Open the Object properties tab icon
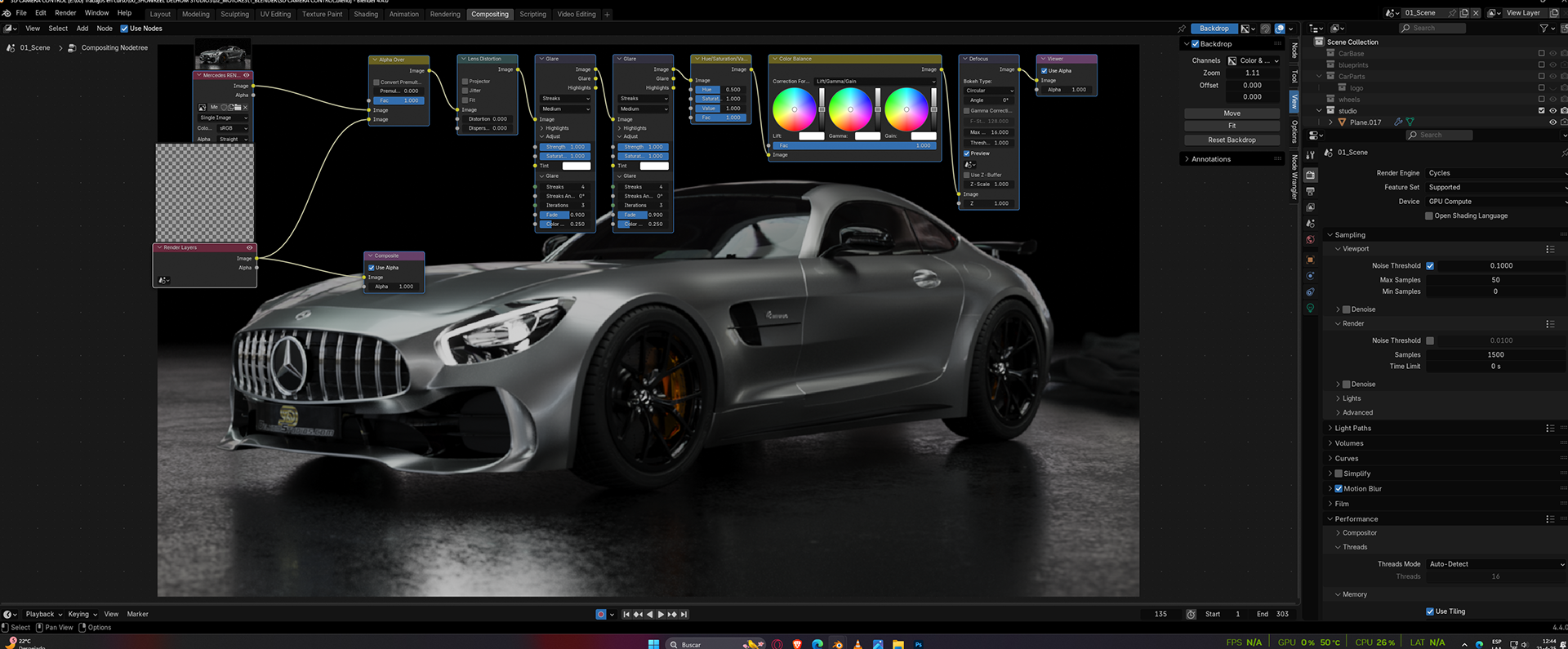The width and height of the screenshot is (1568, 649). click(1310, 260)
